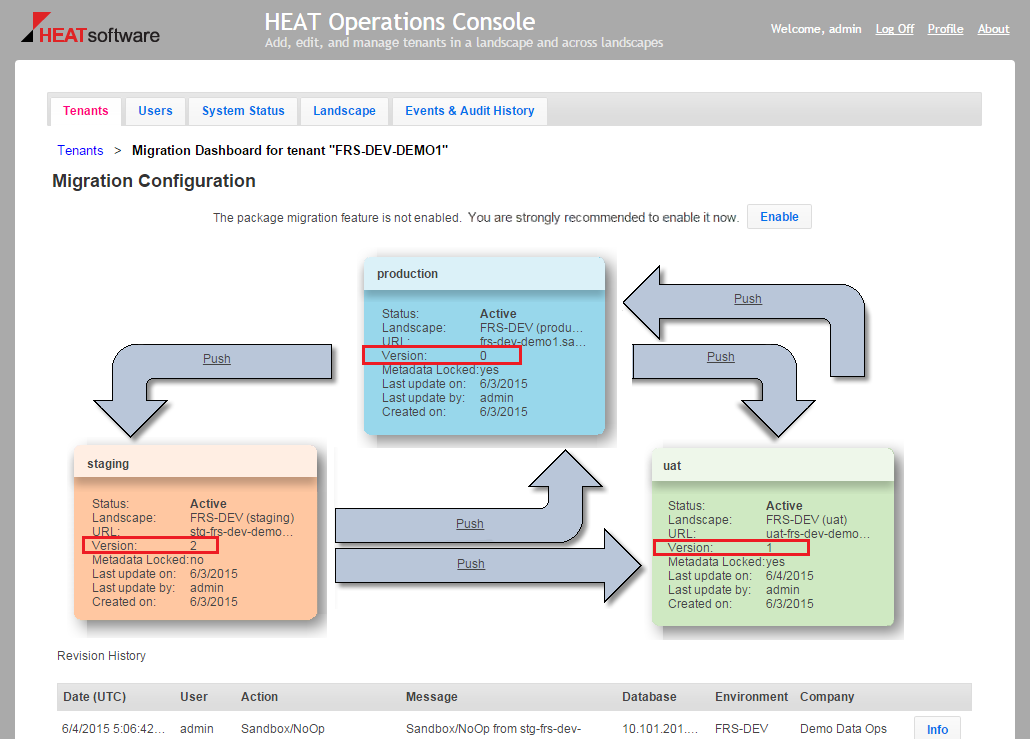
Task: Click the Environment column header
Action: point(751,697)
